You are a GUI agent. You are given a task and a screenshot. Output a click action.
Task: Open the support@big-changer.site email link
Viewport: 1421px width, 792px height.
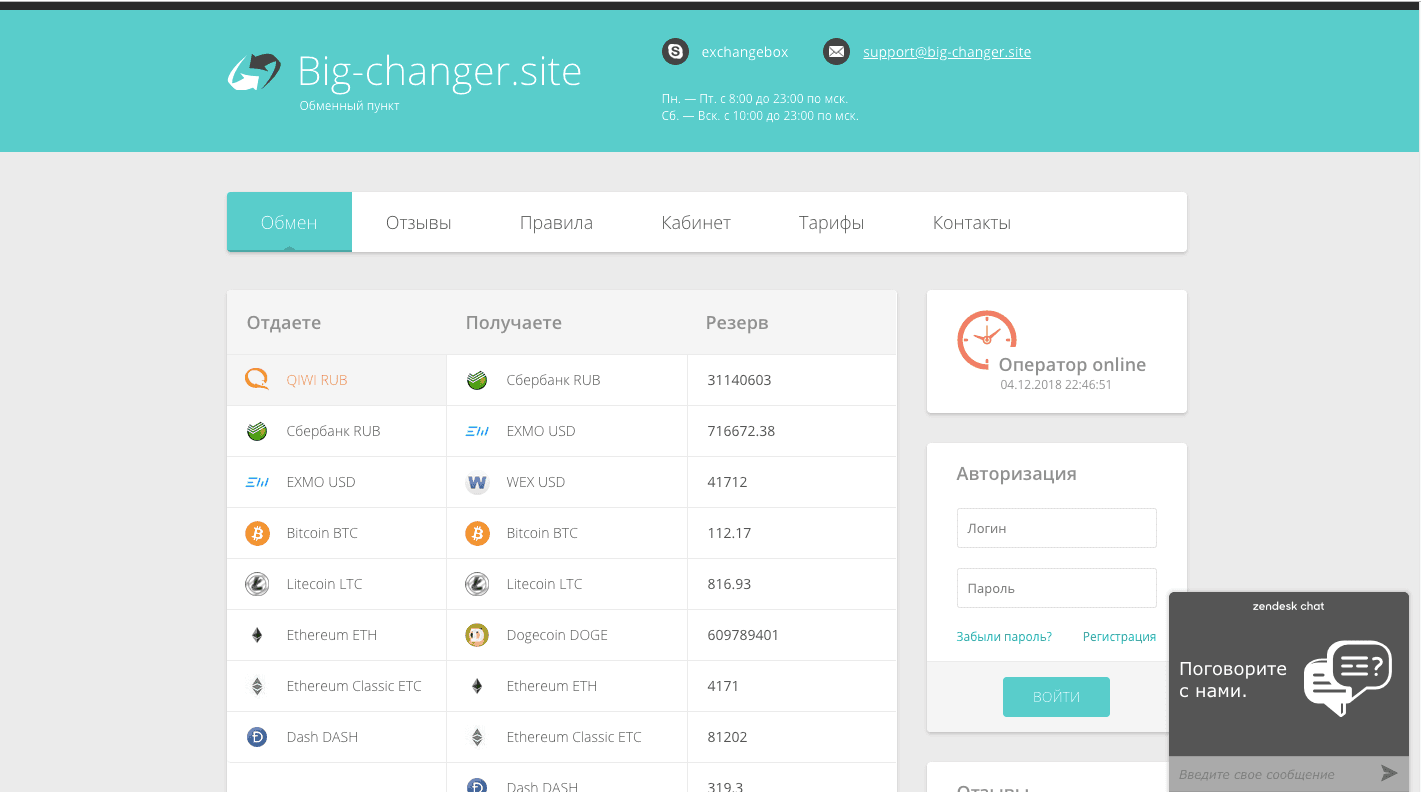pyautogui.click(x=947, y=51)
